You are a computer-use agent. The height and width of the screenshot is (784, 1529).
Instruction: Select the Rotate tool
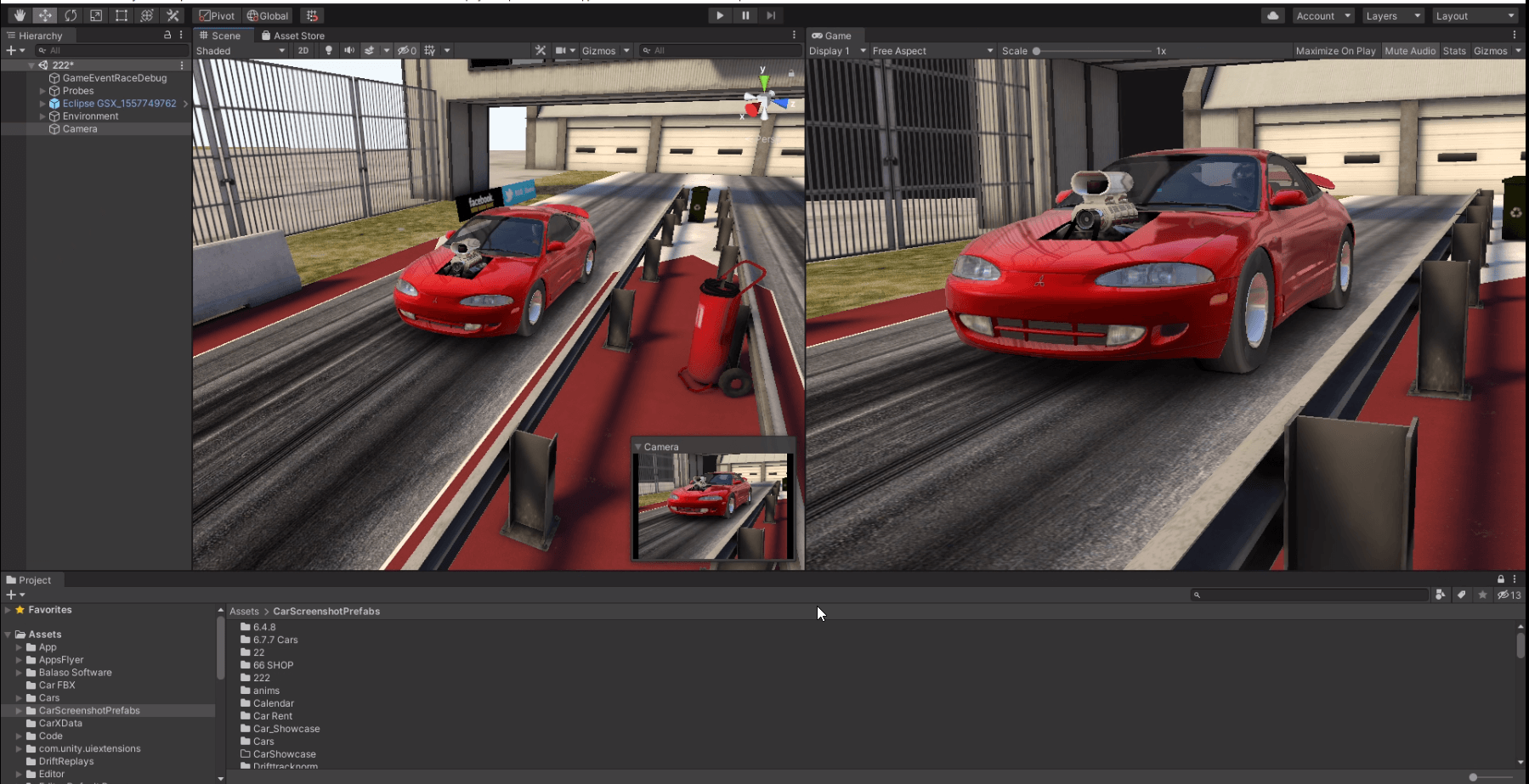[x=71, y=15]
